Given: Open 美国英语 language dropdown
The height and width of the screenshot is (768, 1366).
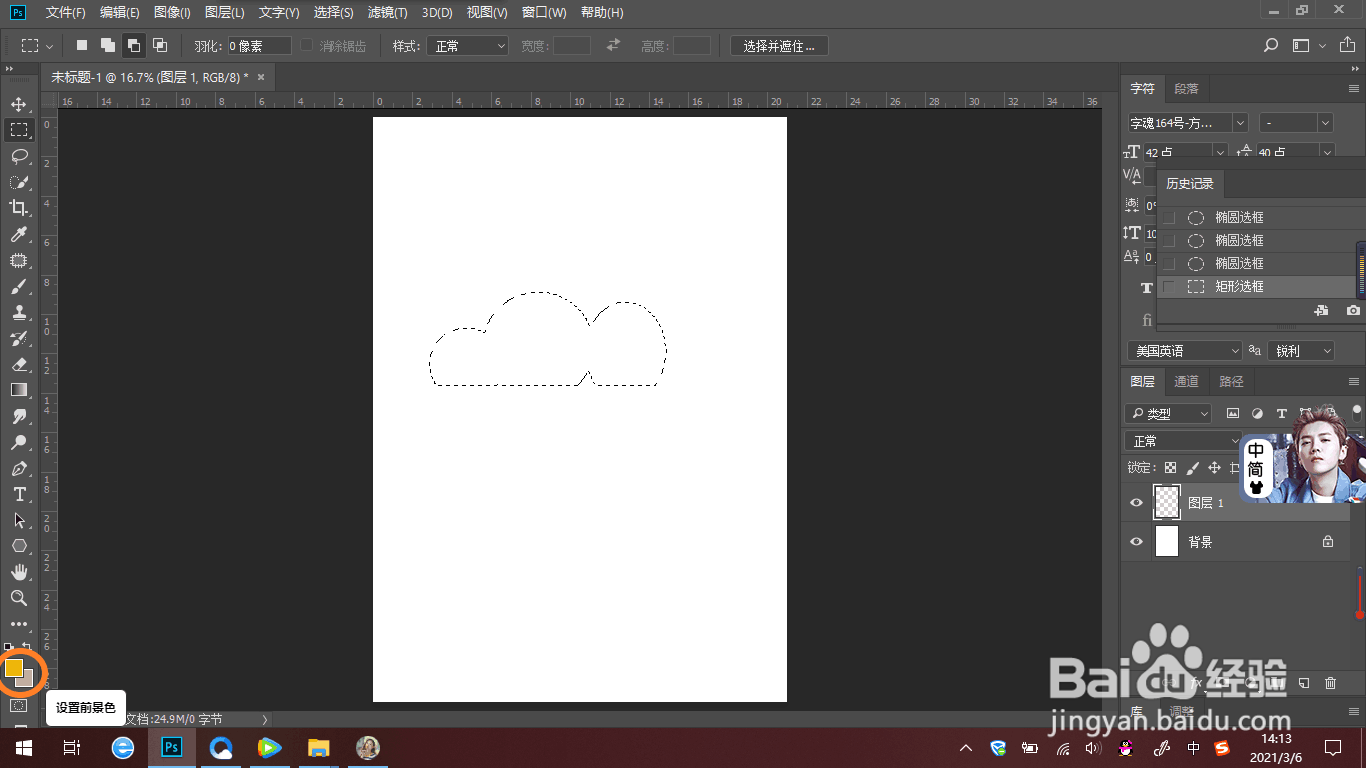Looking at the screenshot, I should [1184, 351].
